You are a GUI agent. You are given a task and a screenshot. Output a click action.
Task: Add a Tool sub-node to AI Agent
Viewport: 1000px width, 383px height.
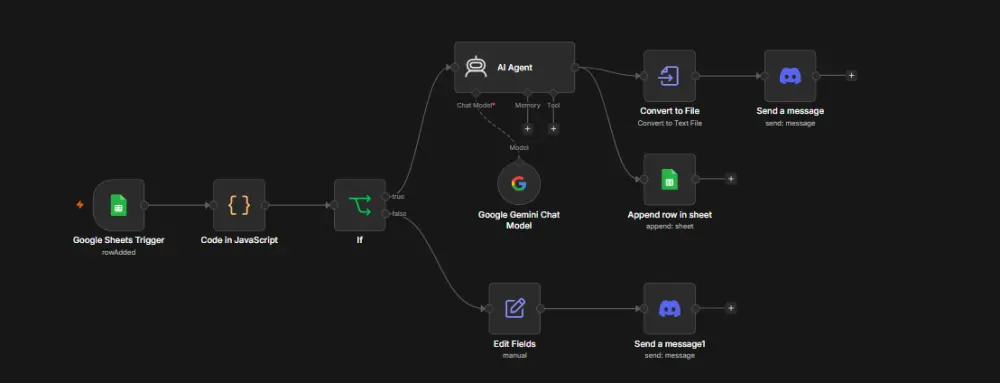(554, 129)
